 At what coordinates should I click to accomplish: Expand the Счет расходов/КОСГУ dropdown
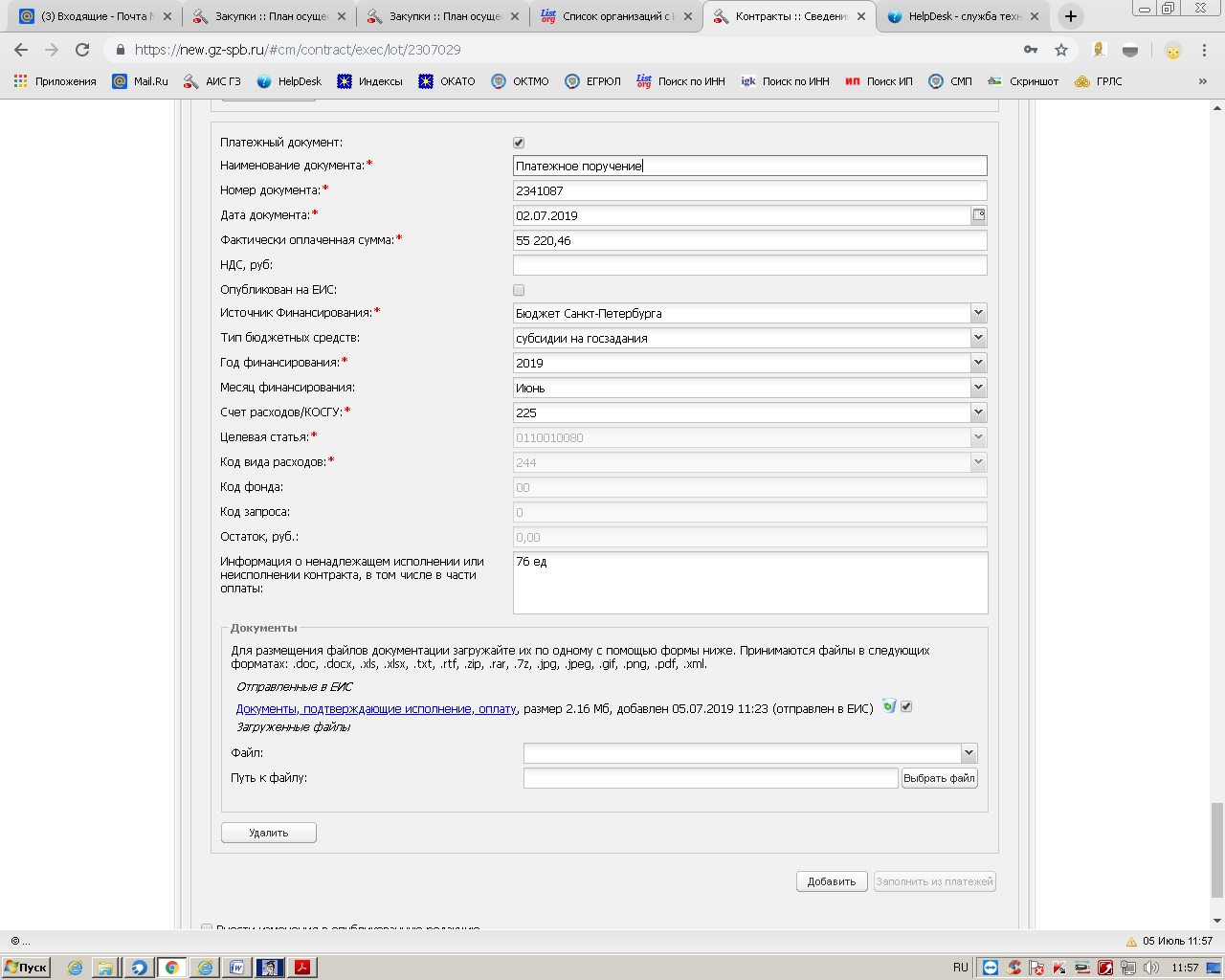click(978, 412)
